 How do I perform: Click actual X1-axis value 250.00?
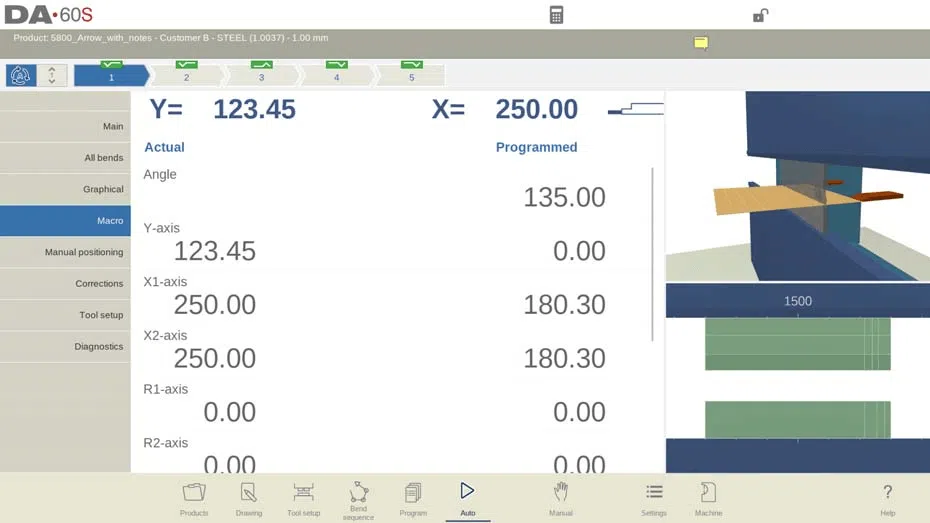(x=215, y=305)
